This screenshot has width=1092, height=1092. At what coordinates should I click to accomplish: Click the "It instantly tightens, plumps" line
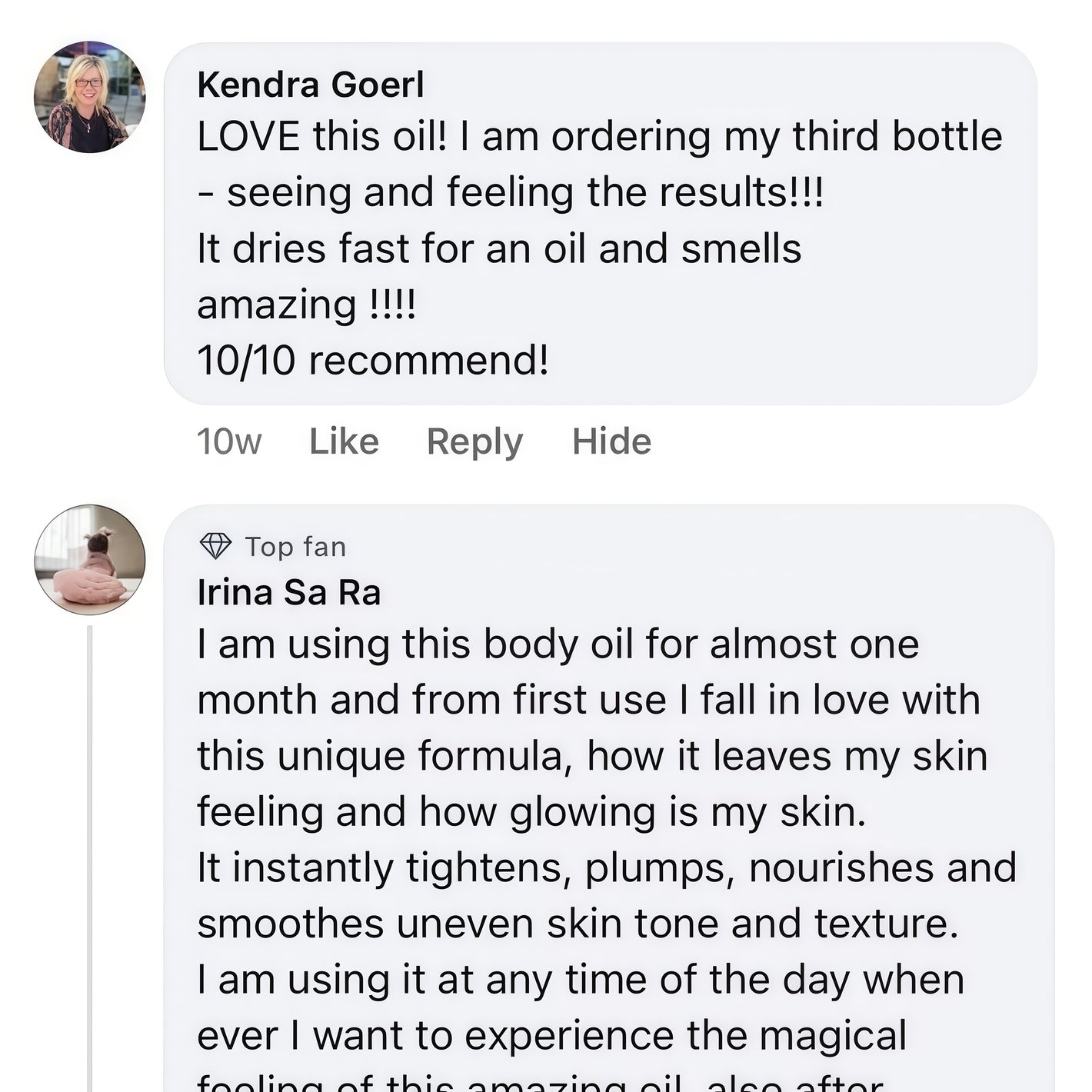click(606, 867)
